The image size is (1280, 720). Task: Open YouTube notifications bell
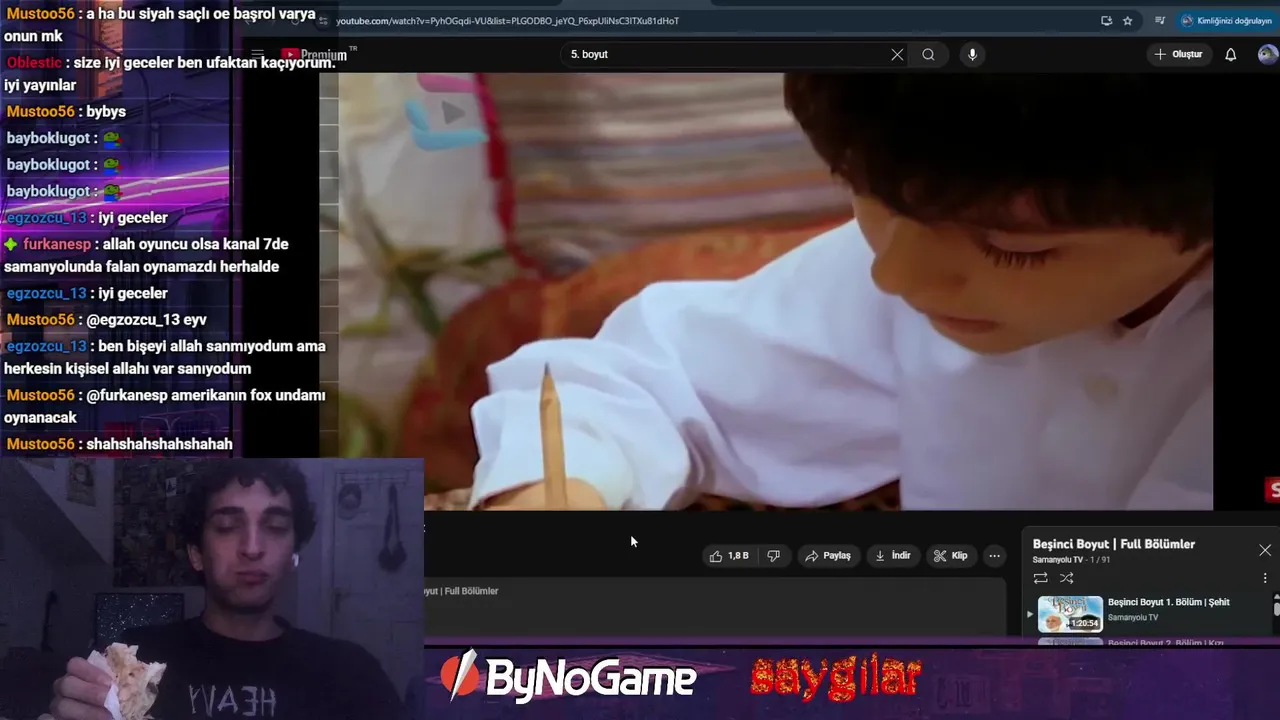[1231, 55]
